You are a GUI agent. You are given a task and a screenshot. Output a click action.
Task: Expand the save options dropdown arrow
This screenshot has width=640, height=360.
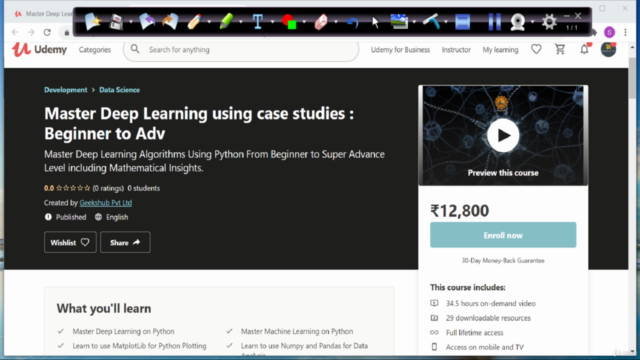point(131,22)
